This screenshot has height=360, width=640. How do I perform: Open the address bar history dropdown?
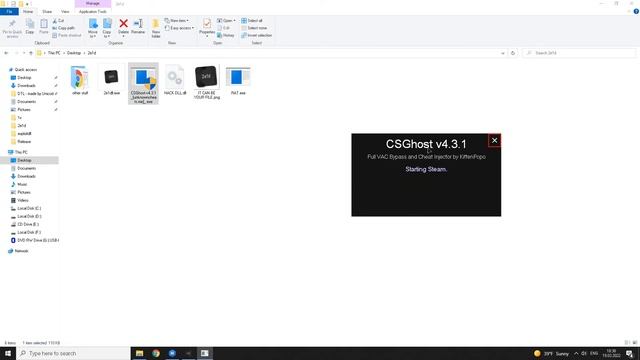point(502,53)
